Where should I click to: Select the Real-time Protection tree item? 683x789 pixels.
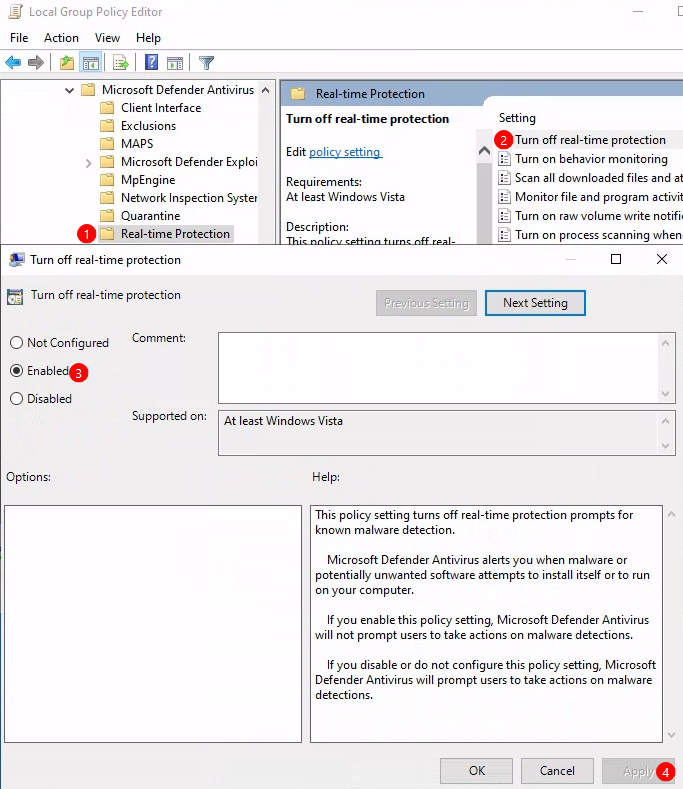175,234
